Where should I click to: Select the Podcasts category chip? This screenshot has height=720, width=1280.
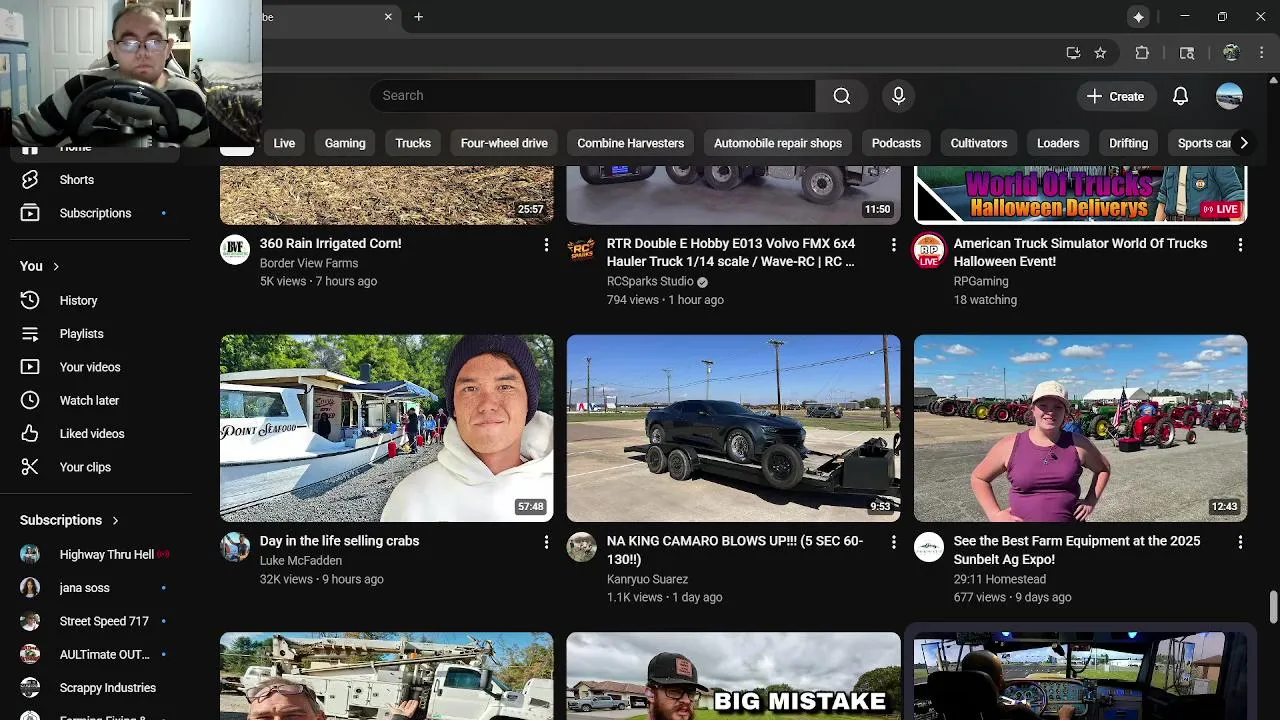[896, 143]
